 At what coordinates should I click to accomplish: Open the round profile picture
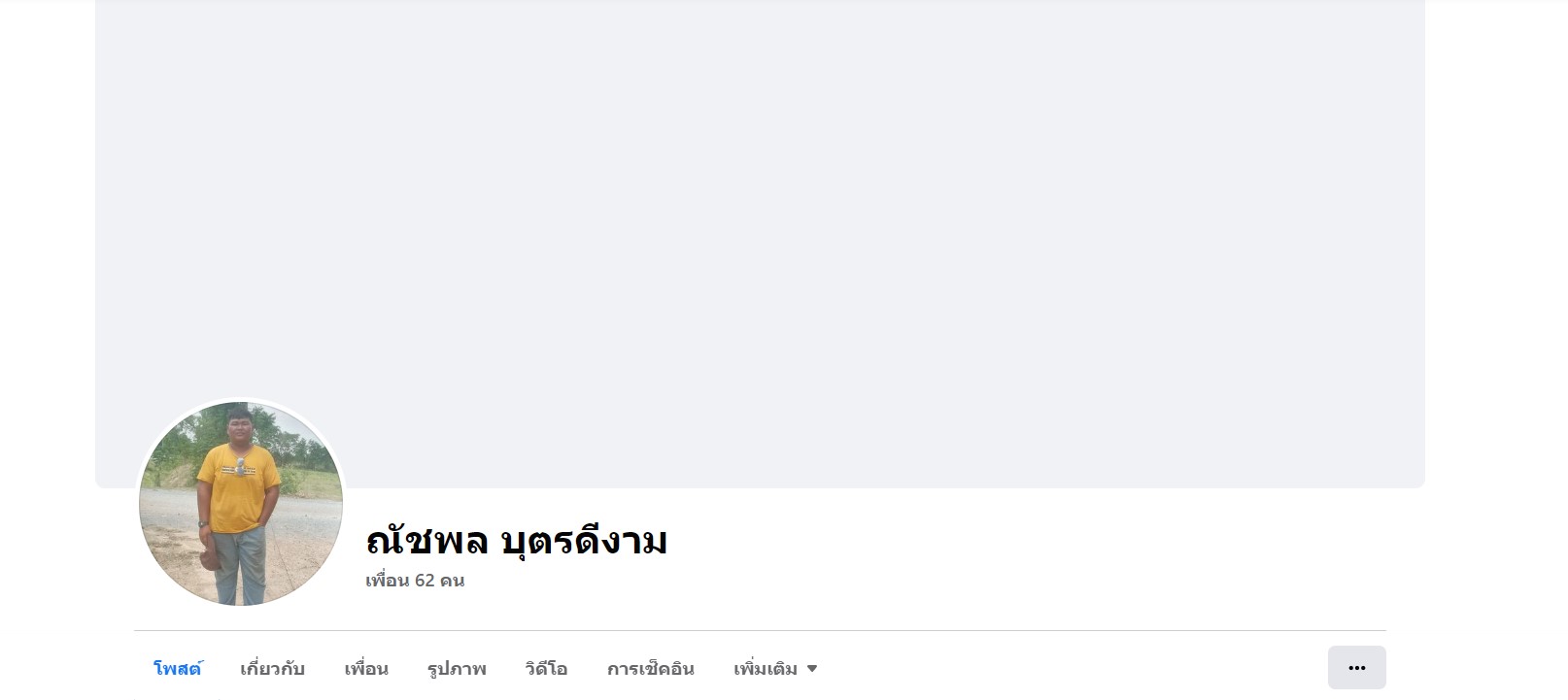click(241, 504)
